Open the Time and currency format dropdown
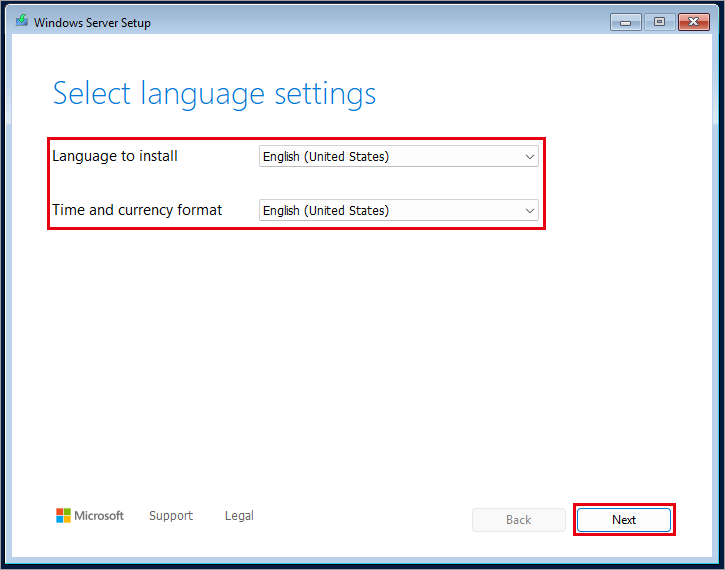The width and height of the screenshot is (725, 570). [399, 210]
